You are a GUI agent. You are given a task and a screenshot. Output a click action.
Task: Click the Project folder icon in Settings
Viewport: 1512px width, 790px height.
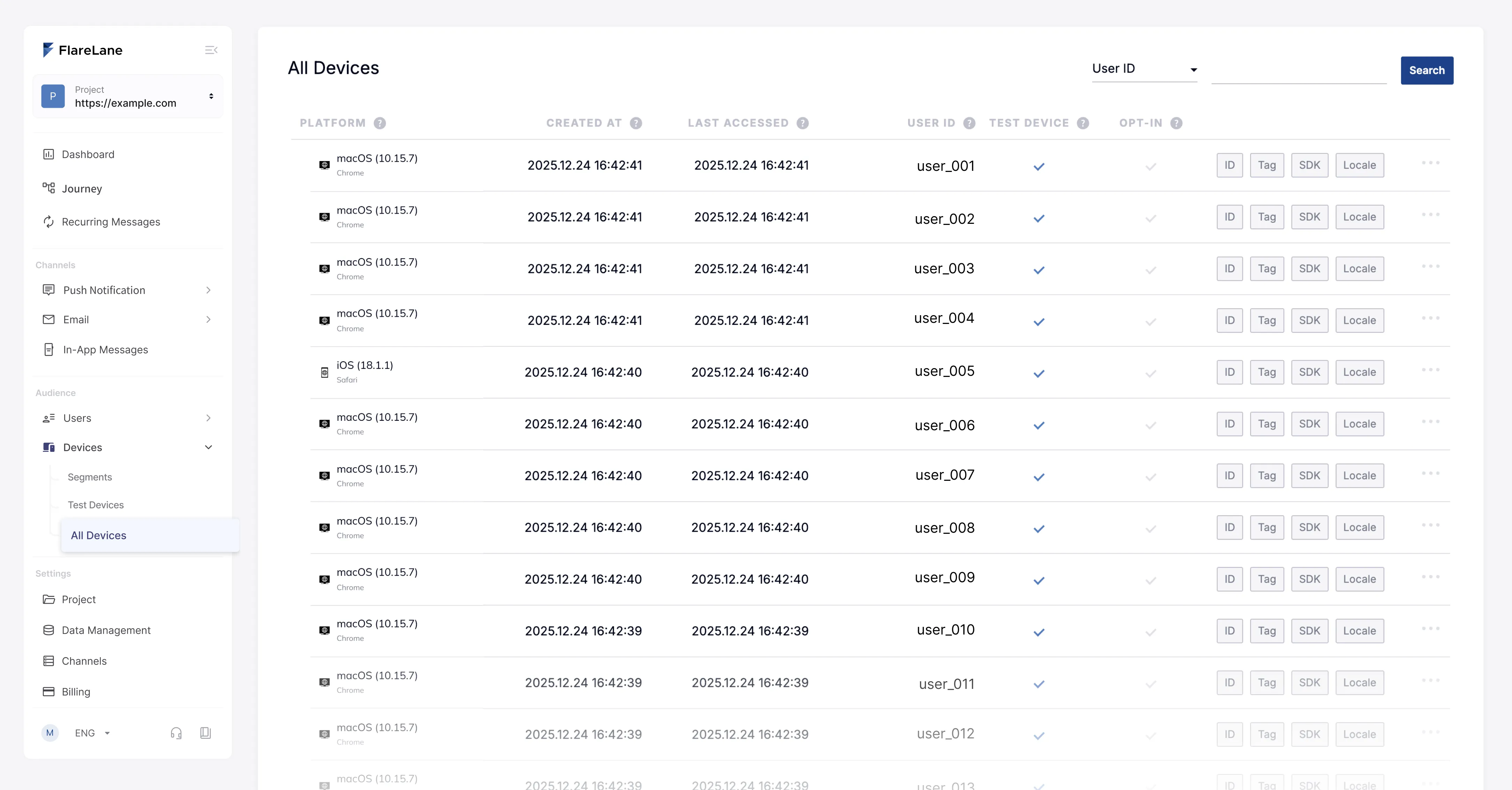(49, 599)
